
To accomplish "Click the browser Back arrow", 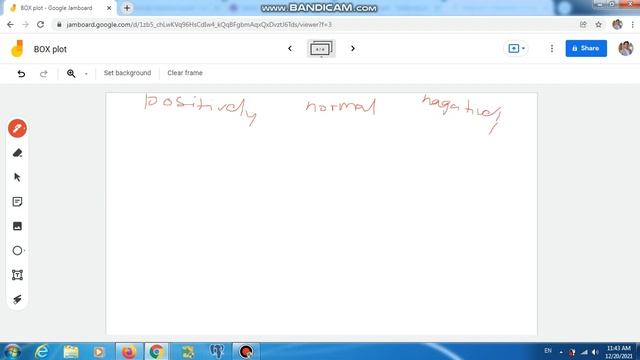I will coord(10,25).
